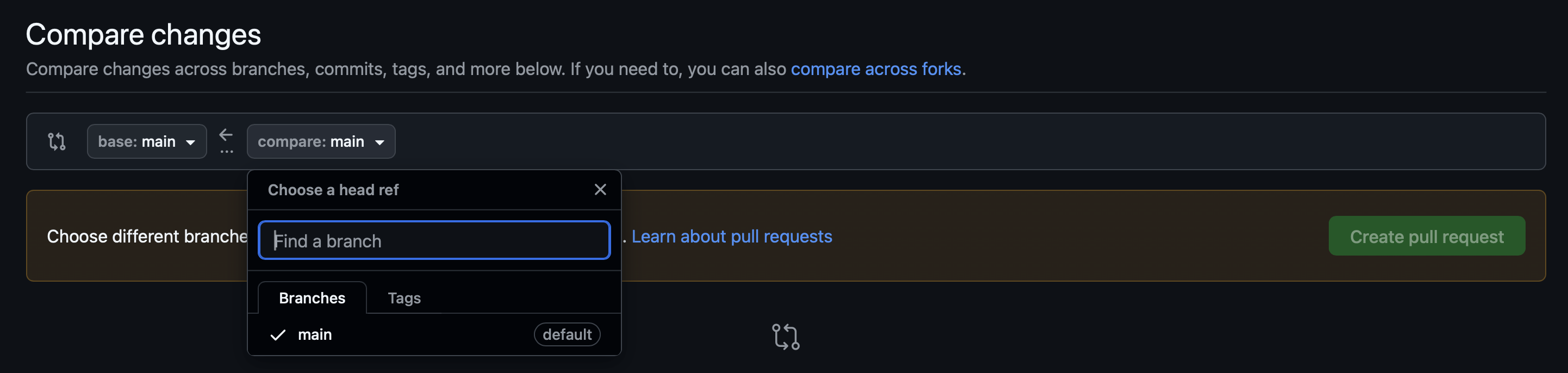Select the Branches tab

point(312,298)
